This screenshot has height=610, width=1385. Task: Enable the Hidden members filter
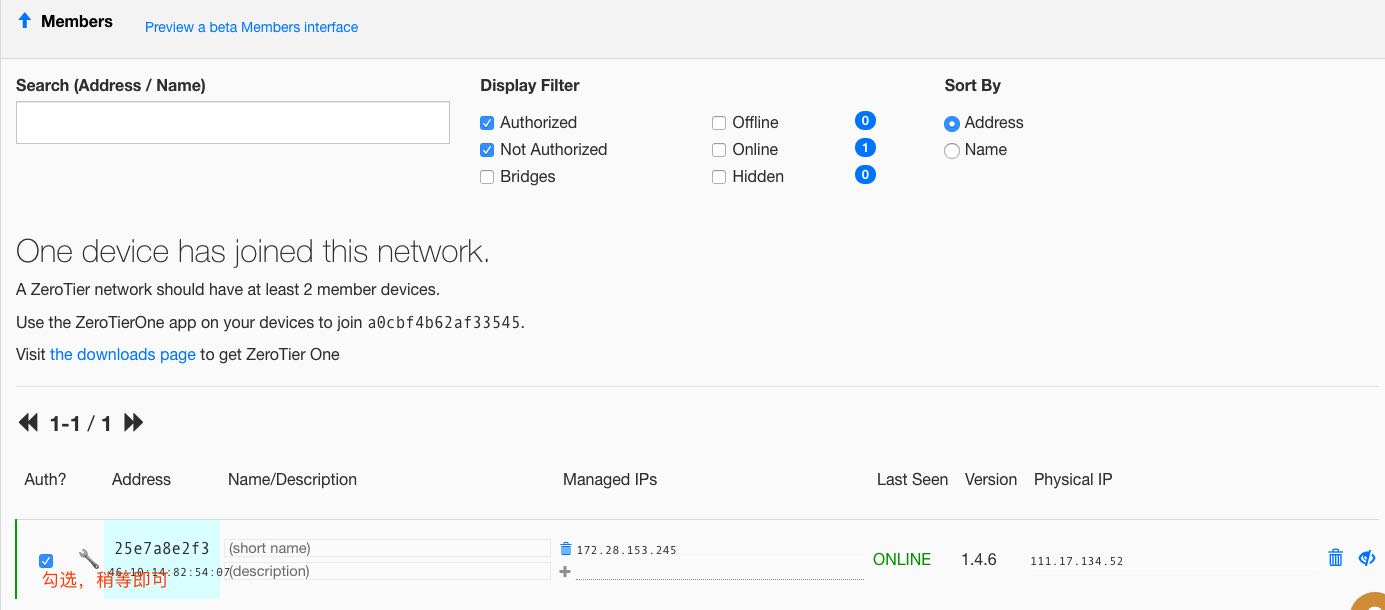[x=719, y=177]
